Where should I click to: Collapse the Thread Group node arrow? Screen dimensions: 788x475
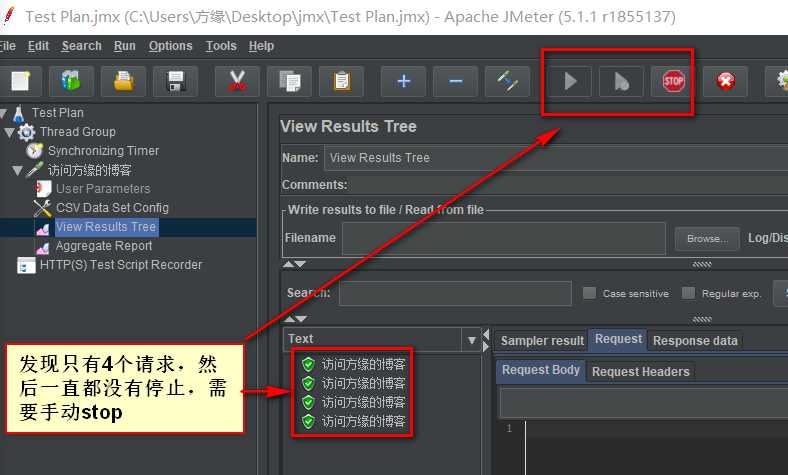[x=10, y=132]
